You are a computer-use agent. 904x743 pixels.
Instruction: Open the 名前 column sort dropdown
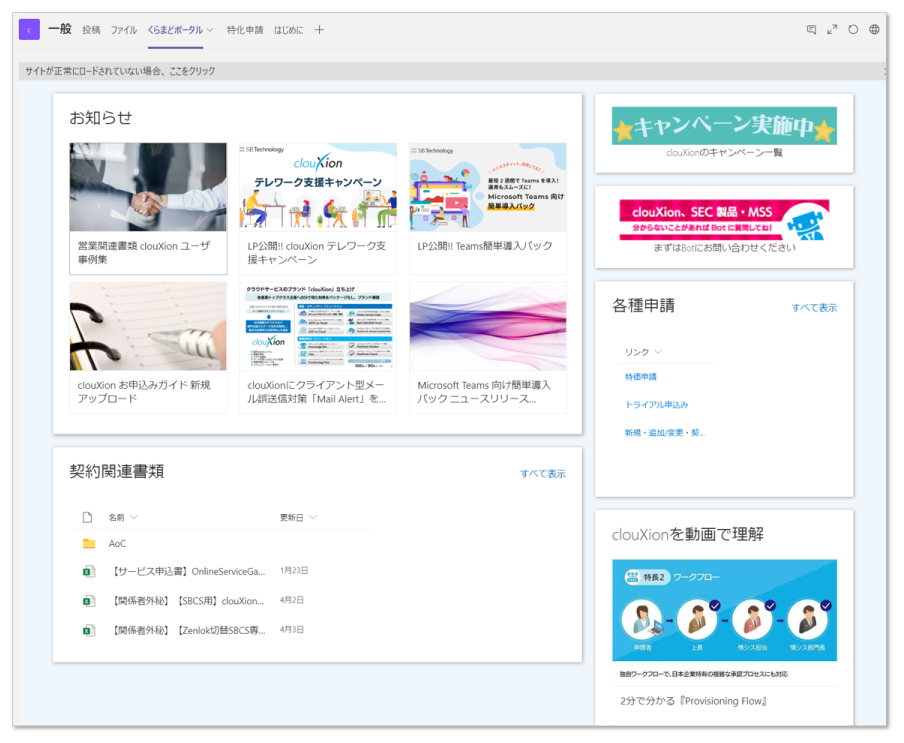(134, 517)
